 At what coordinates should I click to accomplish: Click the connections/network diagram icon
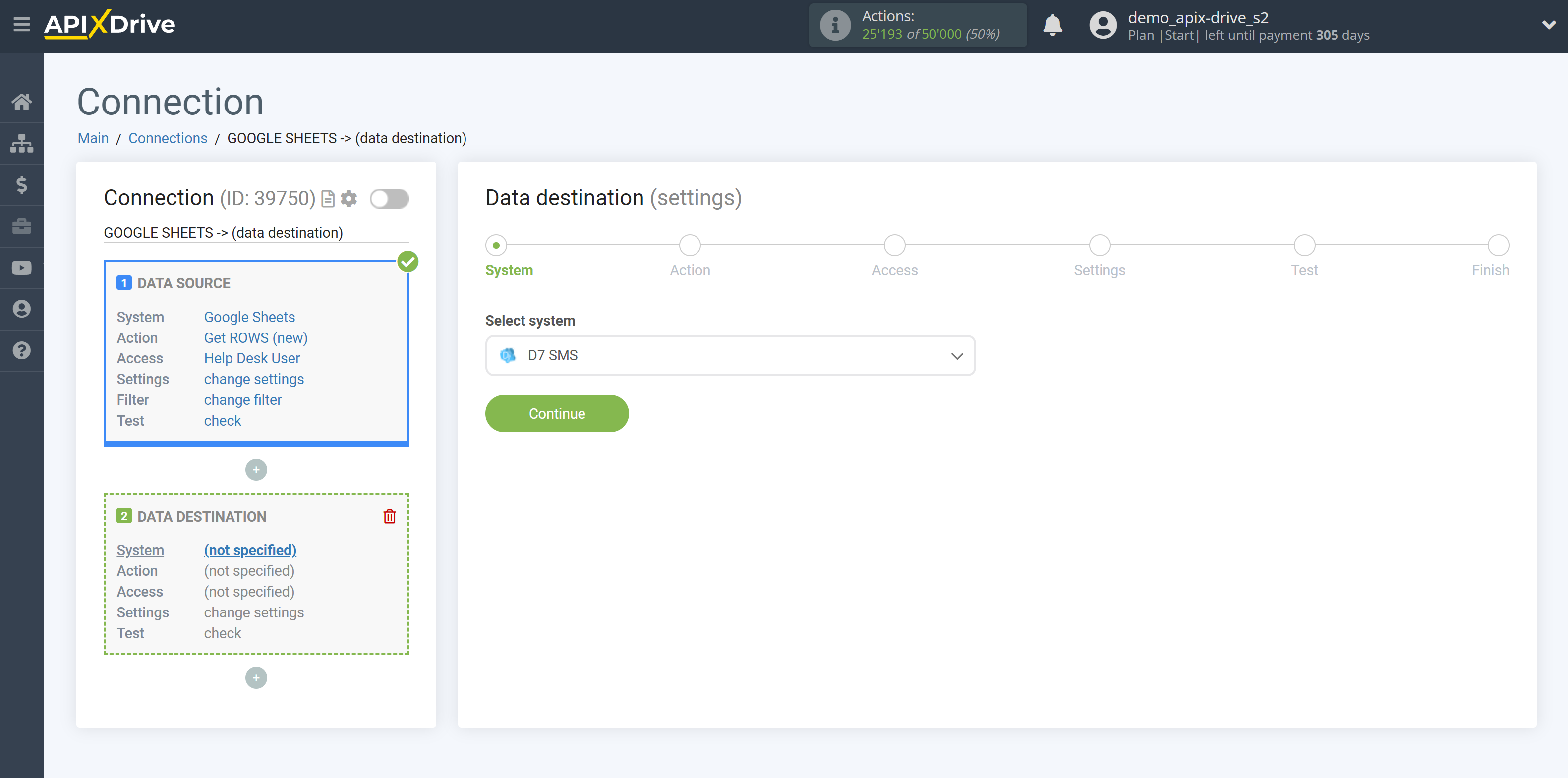(x=22, y=142)
